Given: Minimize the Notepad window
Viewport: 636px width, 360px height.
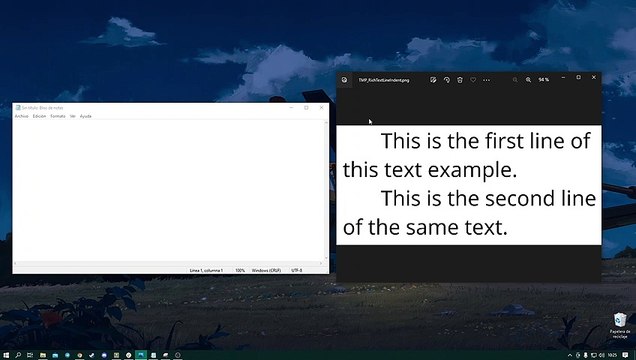Looking at the screenshot, I should 291,108.
